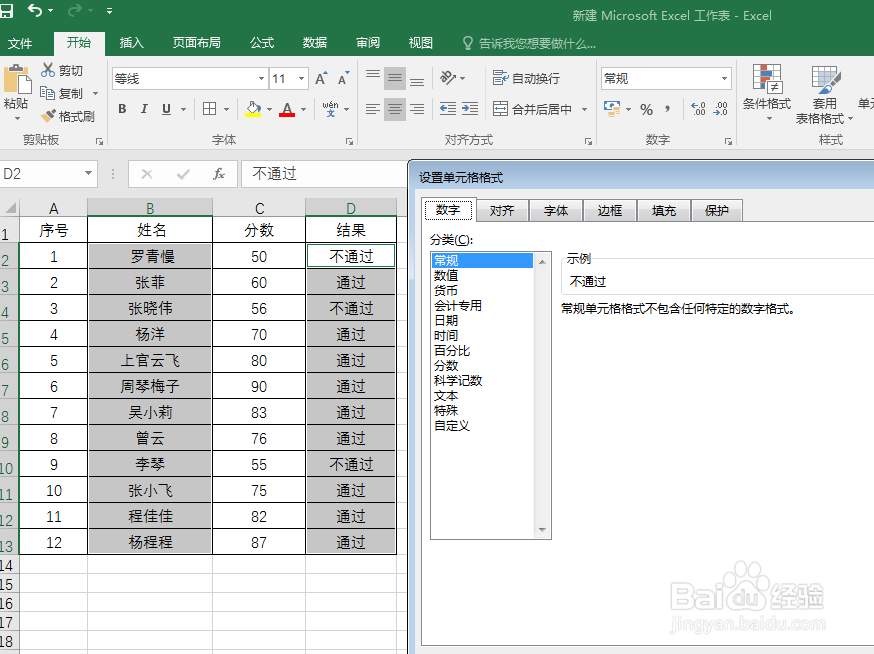
Task: Click the Borders grid icon
Action: 210,109
